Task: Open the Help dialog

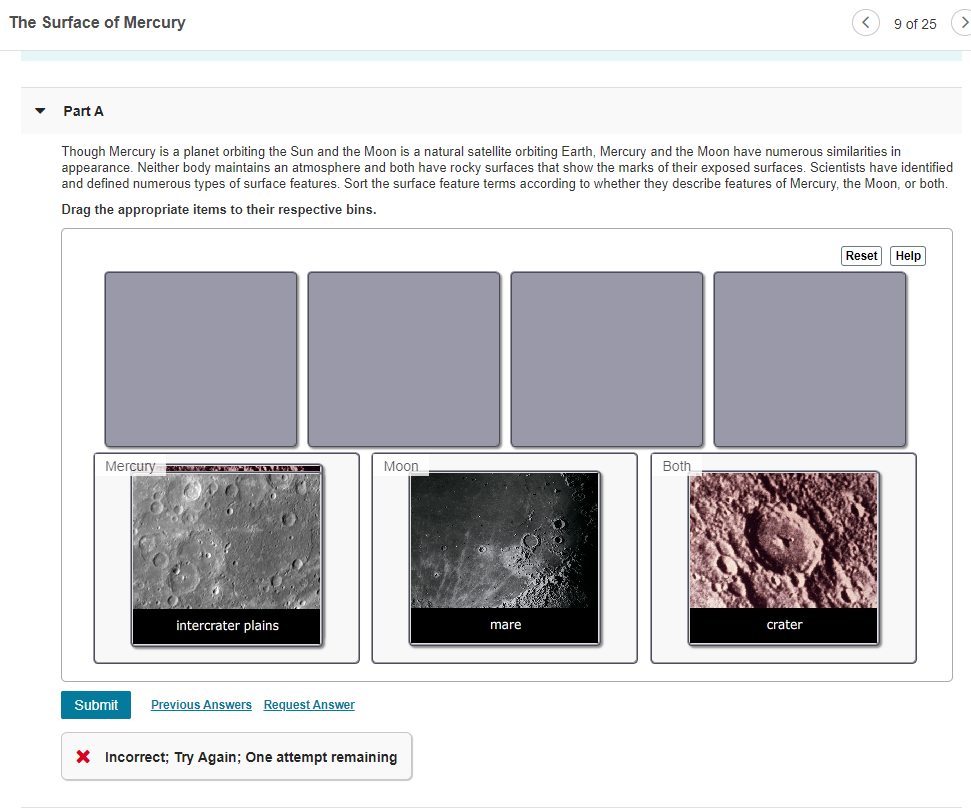Action: (x=907, y=255)
